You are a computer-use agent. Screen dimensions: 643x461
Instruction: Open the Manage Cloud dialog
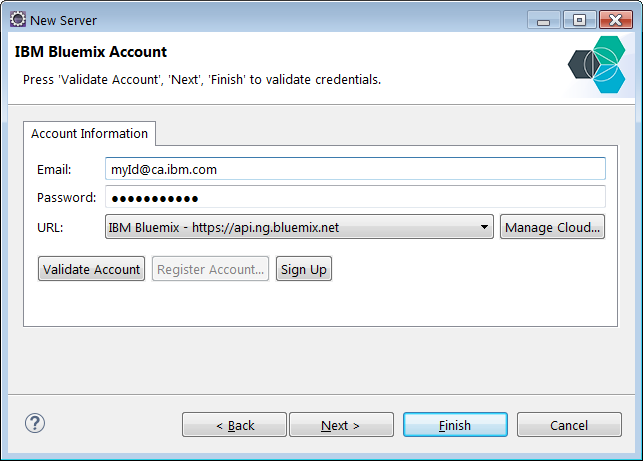tap(552, 227)
